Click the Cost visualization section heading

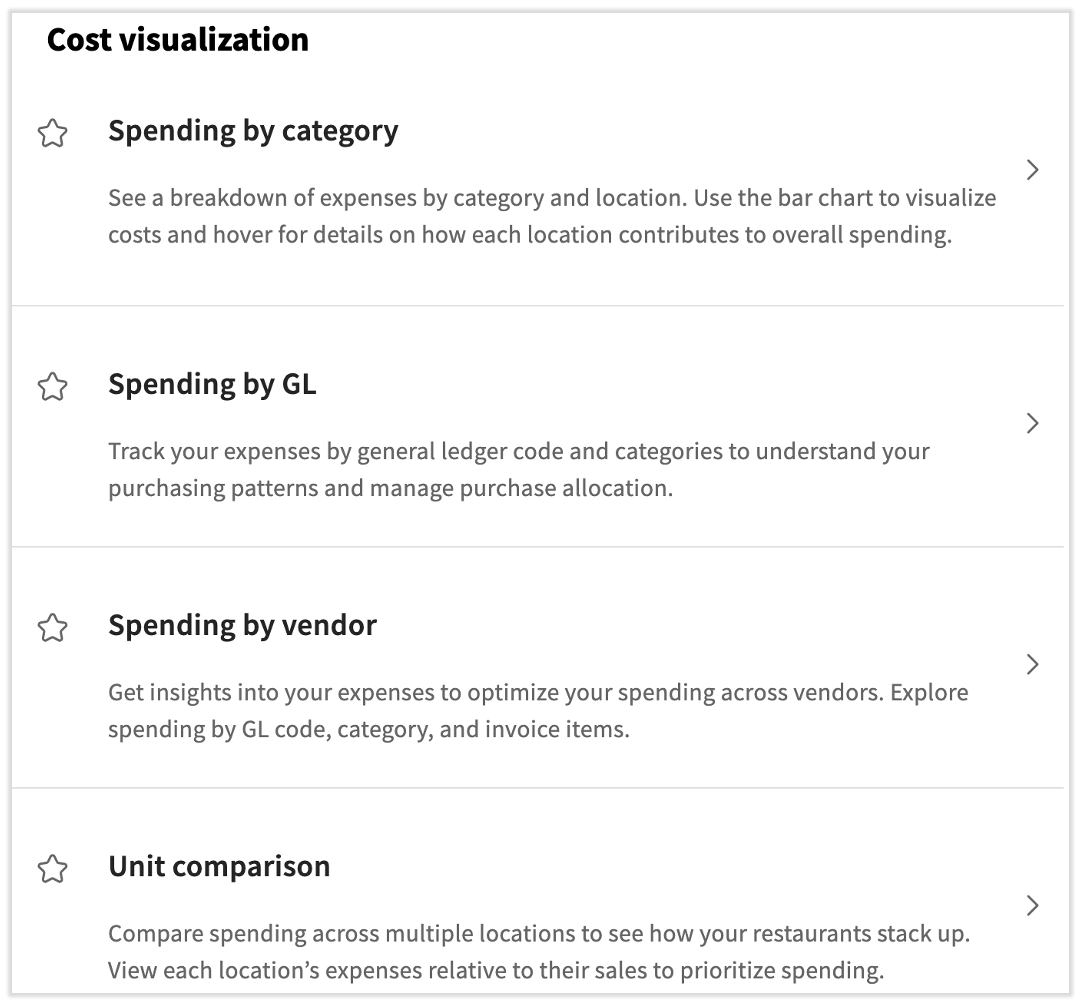click(178, 40)
